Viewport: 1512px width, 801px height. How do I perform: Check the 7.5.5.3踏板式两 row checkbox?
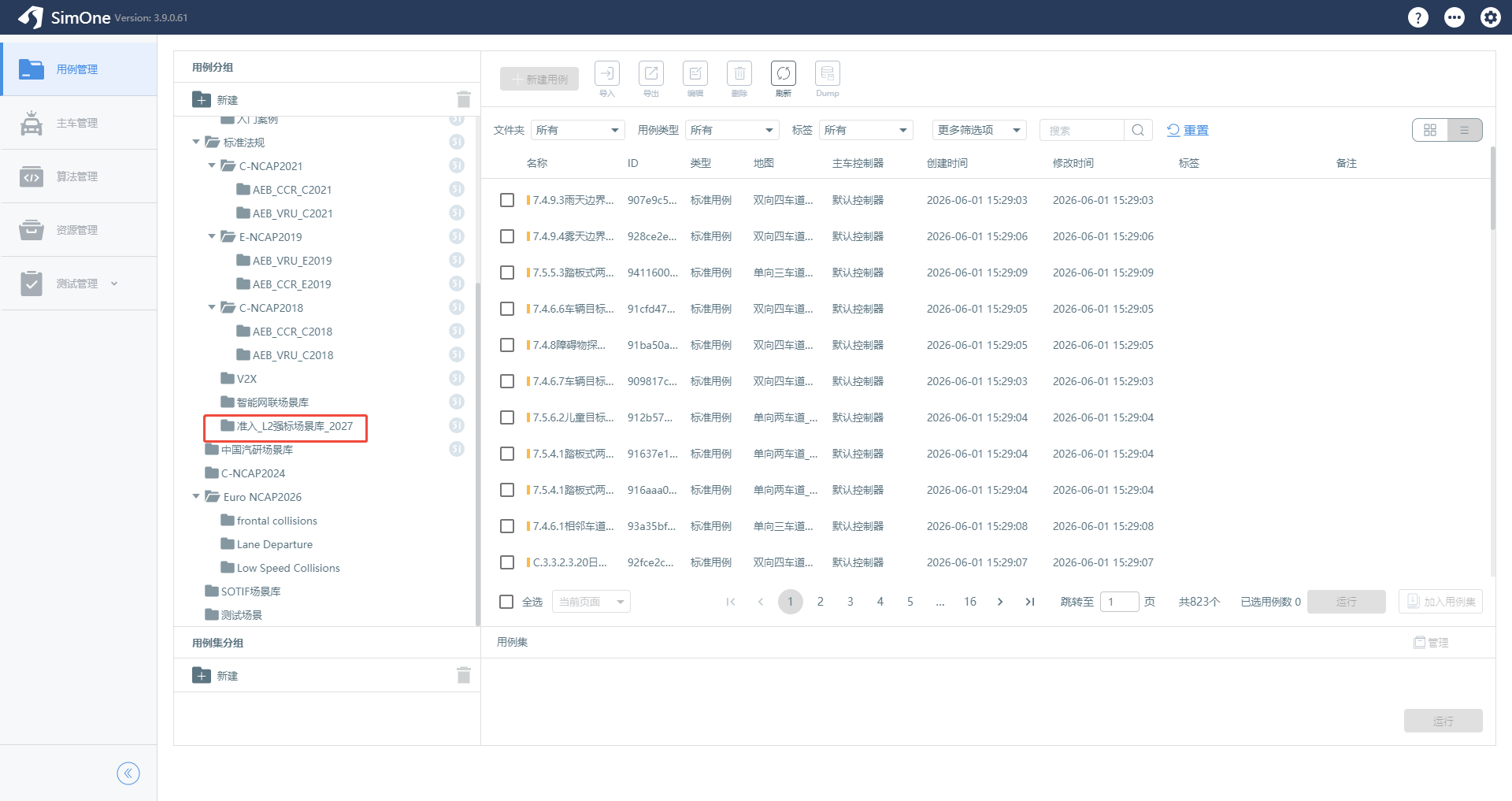(x=507, y=273)
